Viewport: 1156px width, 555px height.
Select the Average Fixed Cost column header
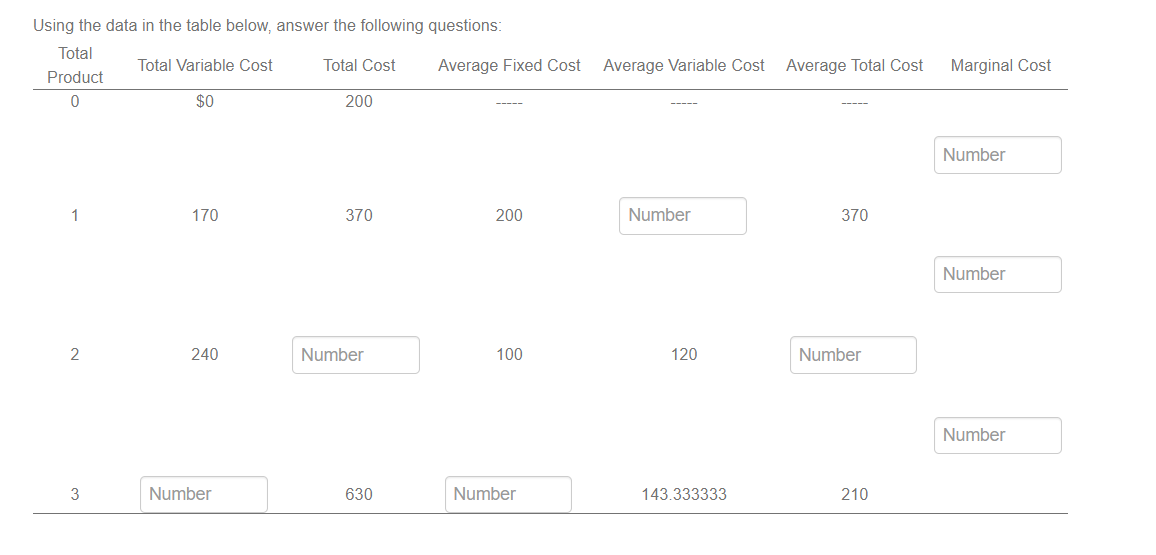point(509,66)
